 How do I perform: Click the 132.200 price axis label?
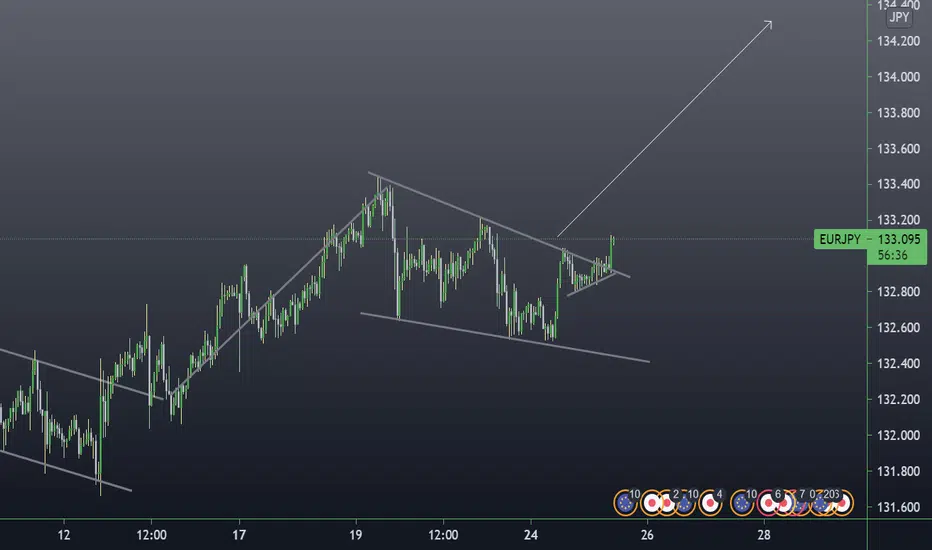pyautogui.click(x=899, y=399)
